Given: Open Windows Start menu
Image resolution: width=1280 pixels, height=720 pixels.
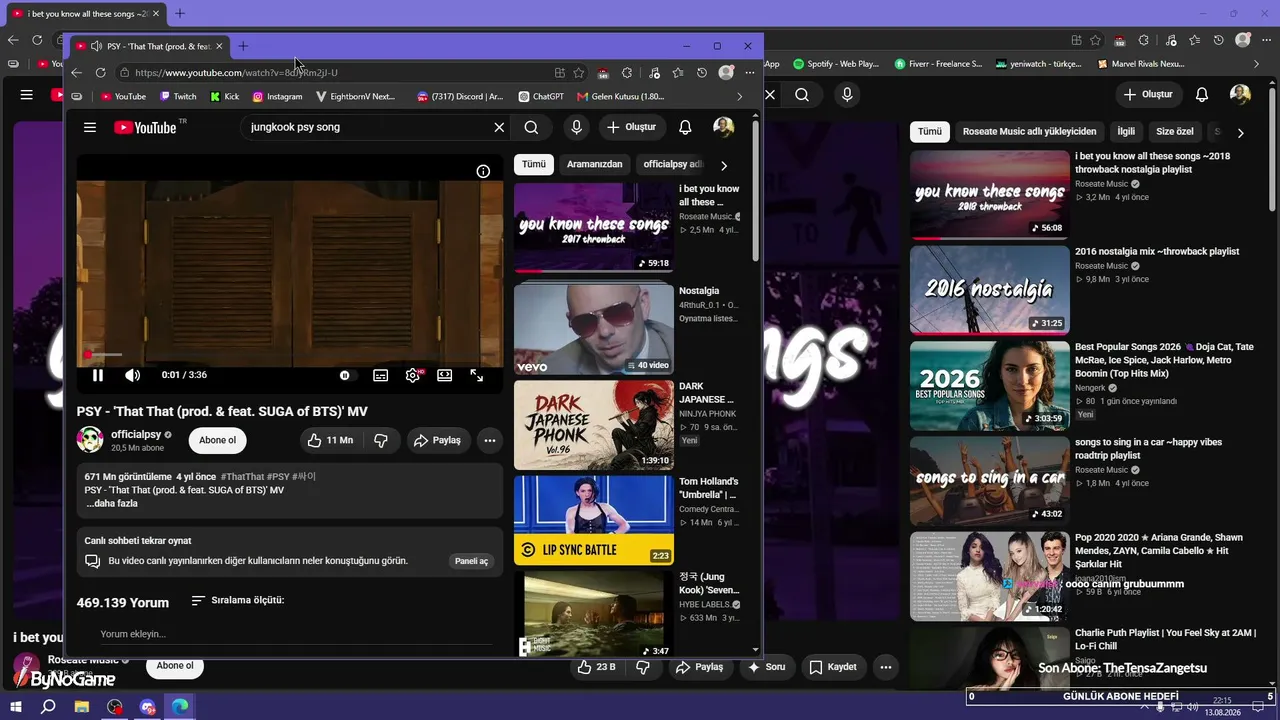Looking at the screenshot, I should [x=16, y=707].
